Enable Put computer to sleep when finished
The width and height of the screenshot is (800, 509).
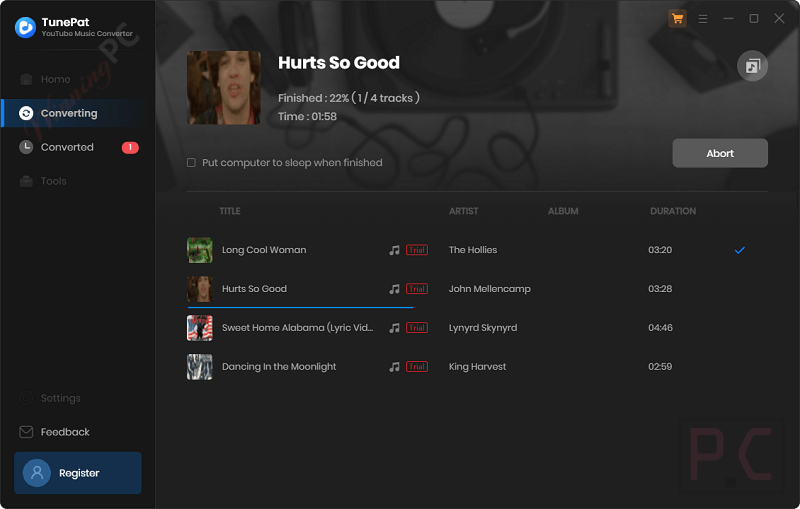[191, 163]
